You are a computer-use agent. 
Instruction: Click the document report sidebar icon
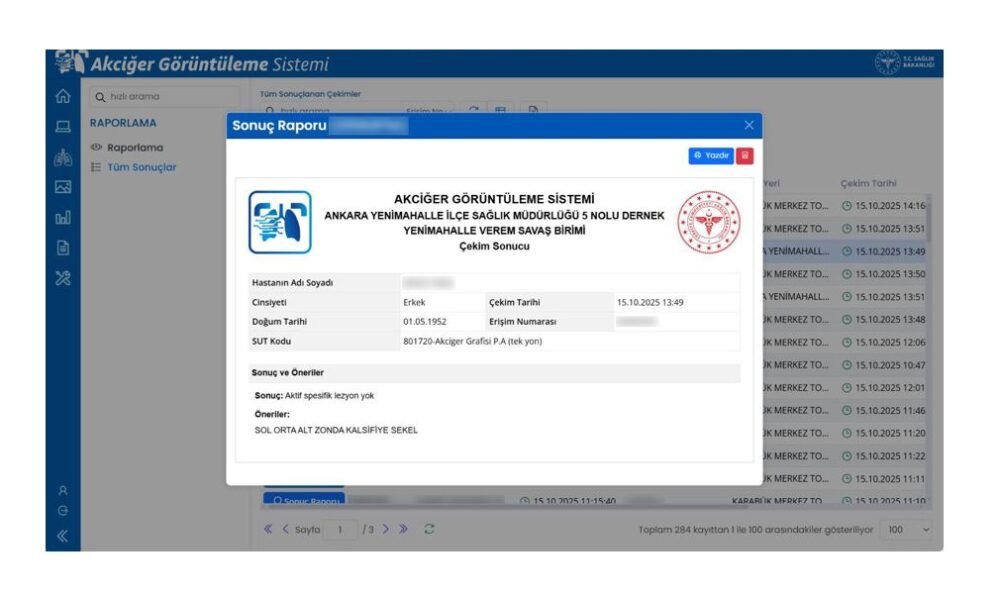click(x=62, y=247)
